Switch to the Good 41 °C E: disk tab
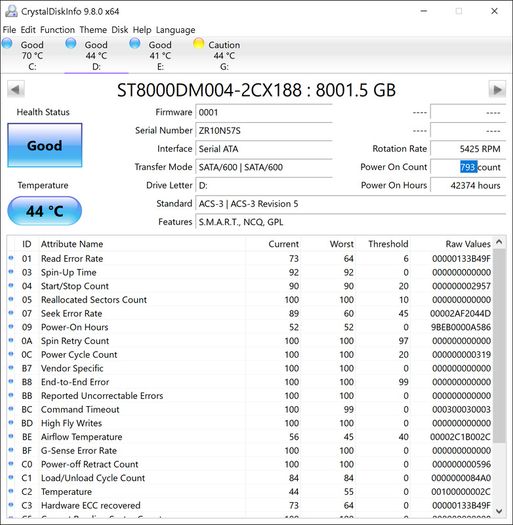 (x=160, y=55)
